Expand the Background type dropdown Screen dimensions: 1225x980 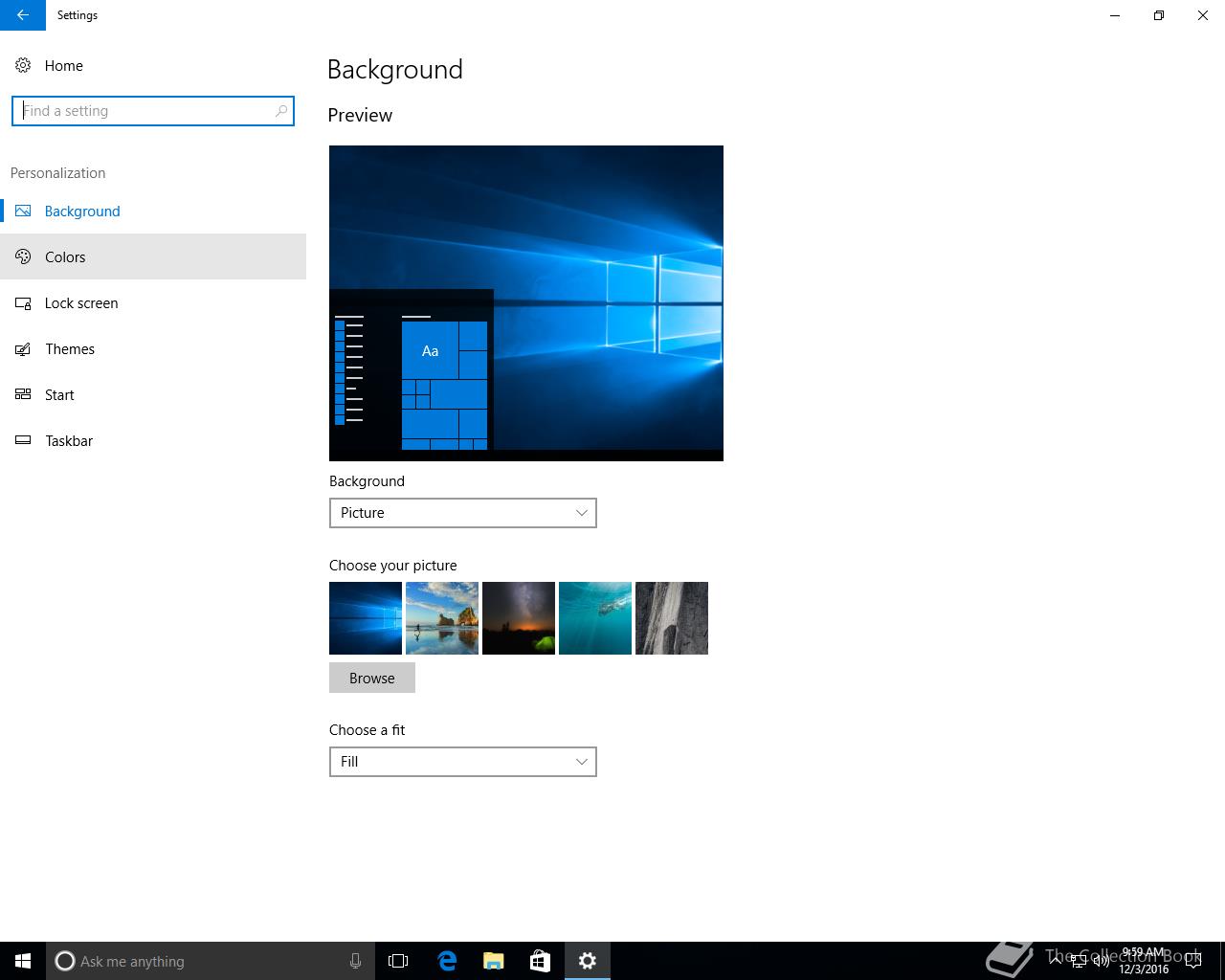coord(462,513)
